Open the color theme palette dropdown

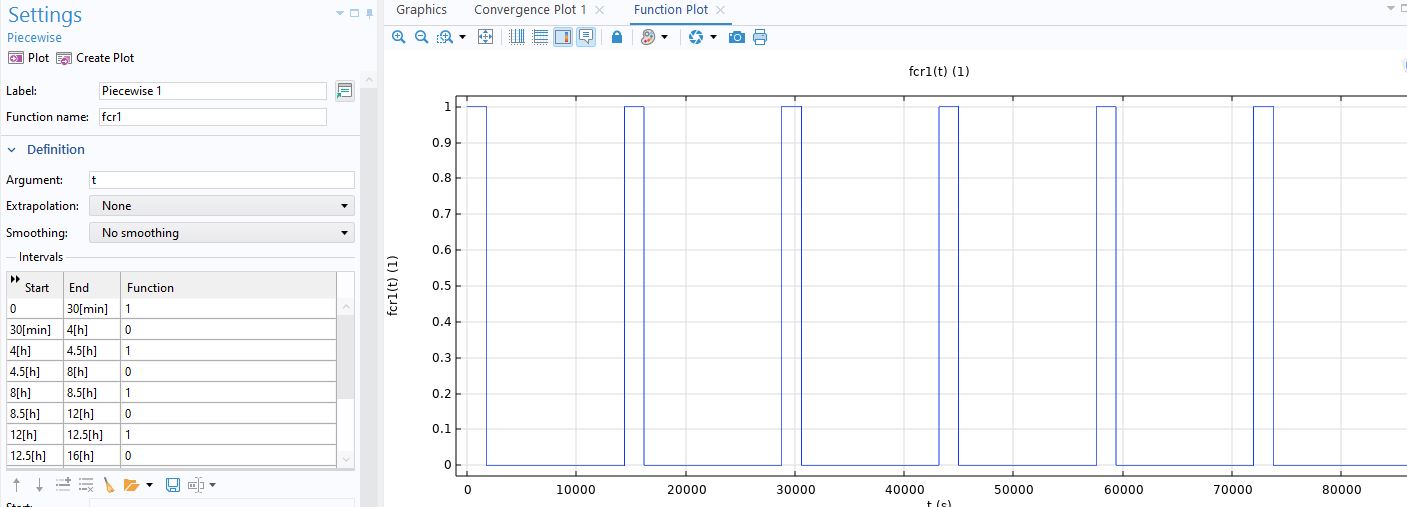[653, 37]
